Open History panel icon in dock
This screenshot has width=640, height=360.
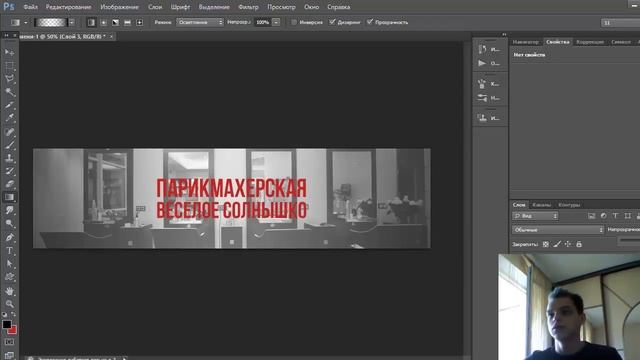[x=482, y=49]
